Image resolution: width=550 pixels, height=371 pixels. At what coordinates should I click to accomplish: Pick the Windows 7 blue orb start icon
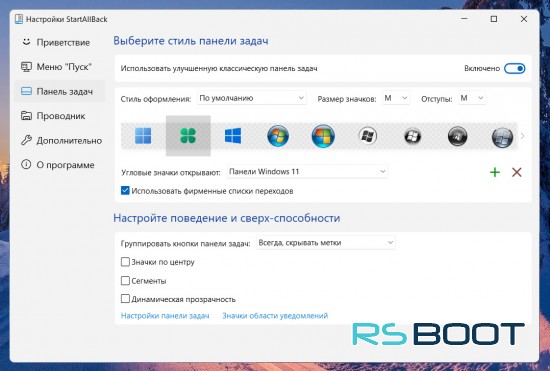(x=278, y=136)
